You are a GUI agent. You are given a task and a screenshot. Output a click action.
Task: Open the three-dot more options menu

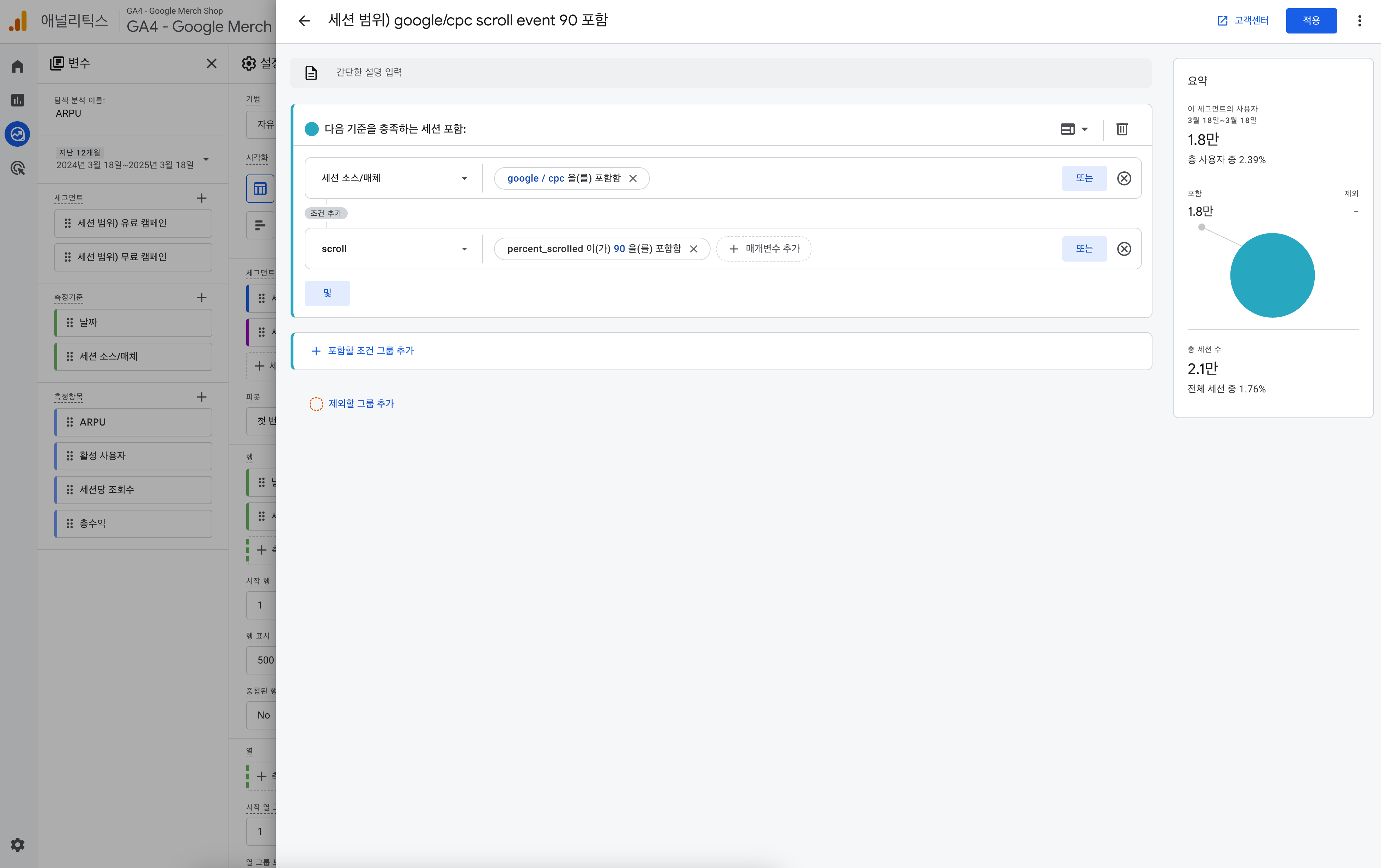click(x=1359, y=21)
